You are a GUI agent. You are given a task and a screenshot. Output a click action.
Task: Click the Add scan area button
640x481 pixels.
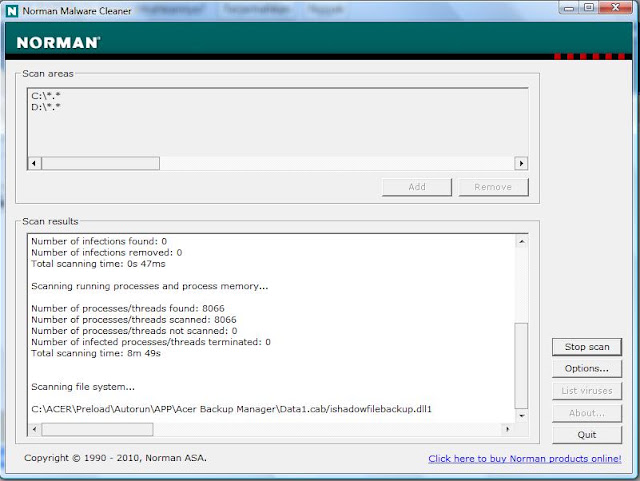point(417,187)
